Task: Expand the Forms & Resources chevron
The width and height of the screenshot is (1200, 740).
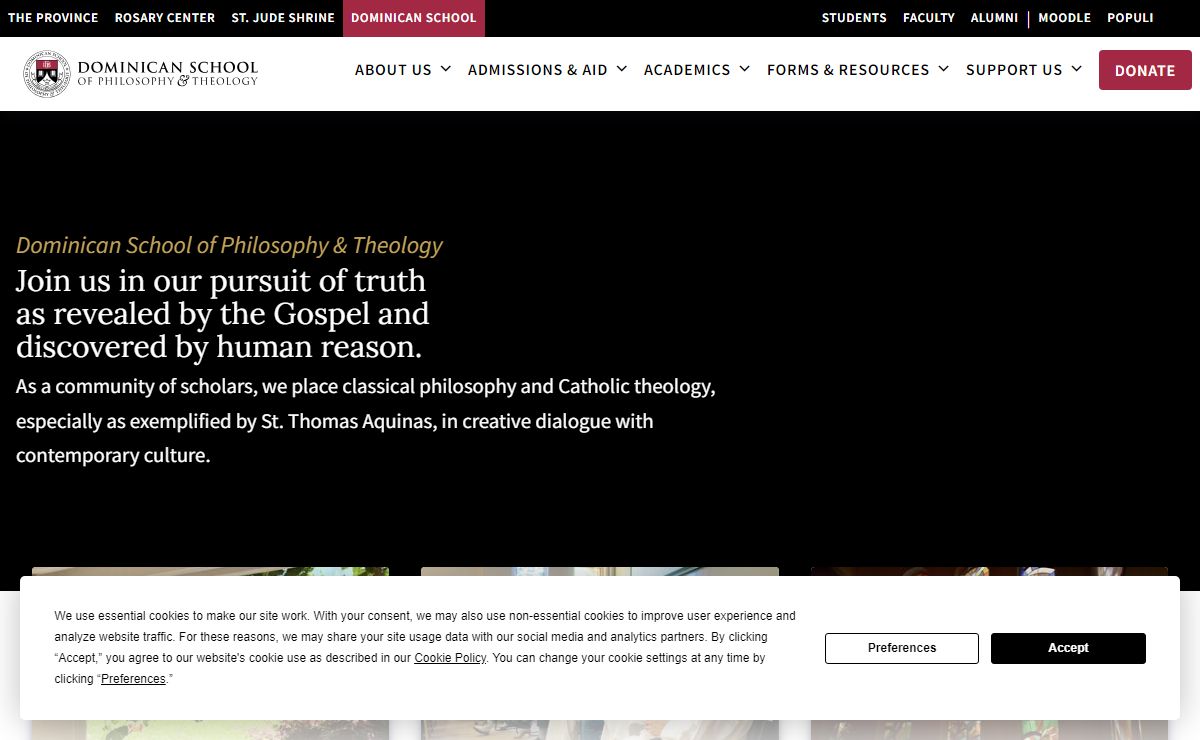Action: click(944, 69)
